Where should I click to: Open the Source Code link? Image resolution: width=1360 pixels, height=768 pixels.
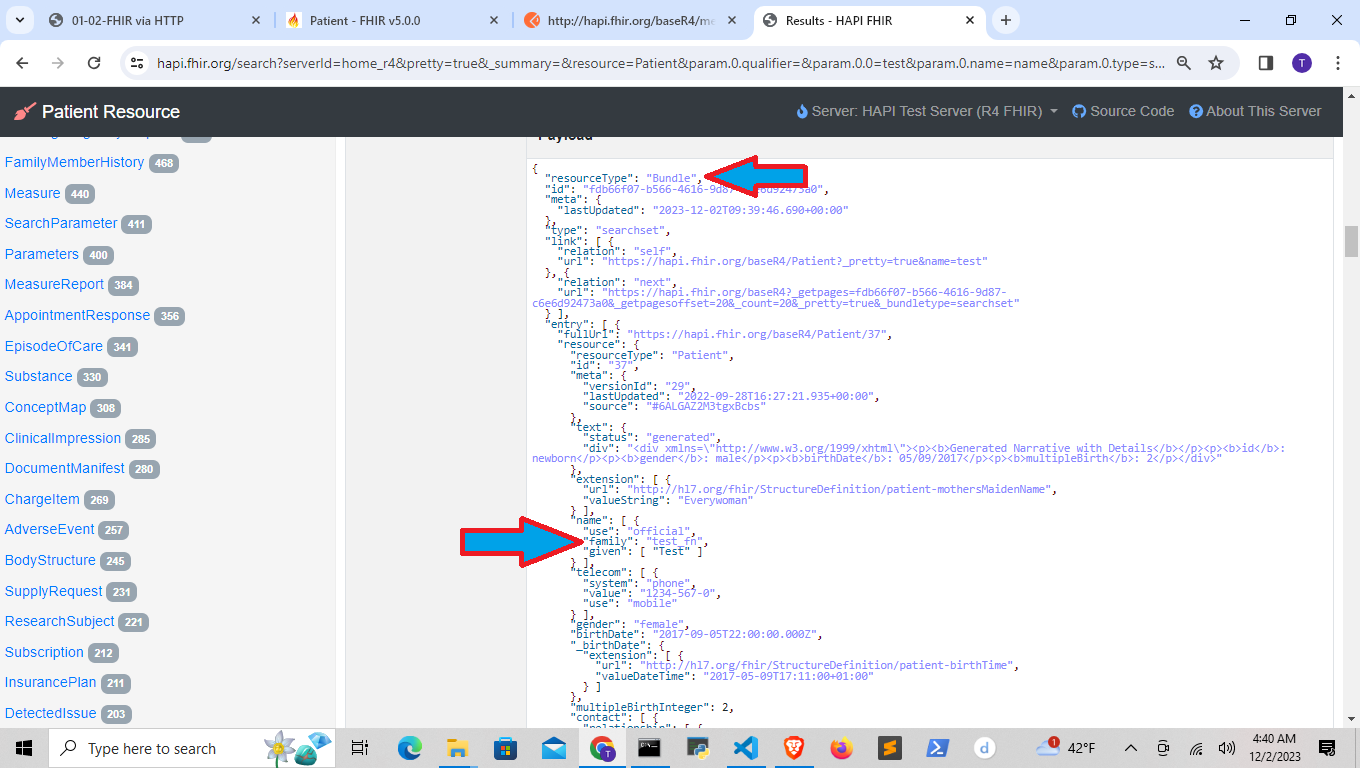coord(1123,111)
